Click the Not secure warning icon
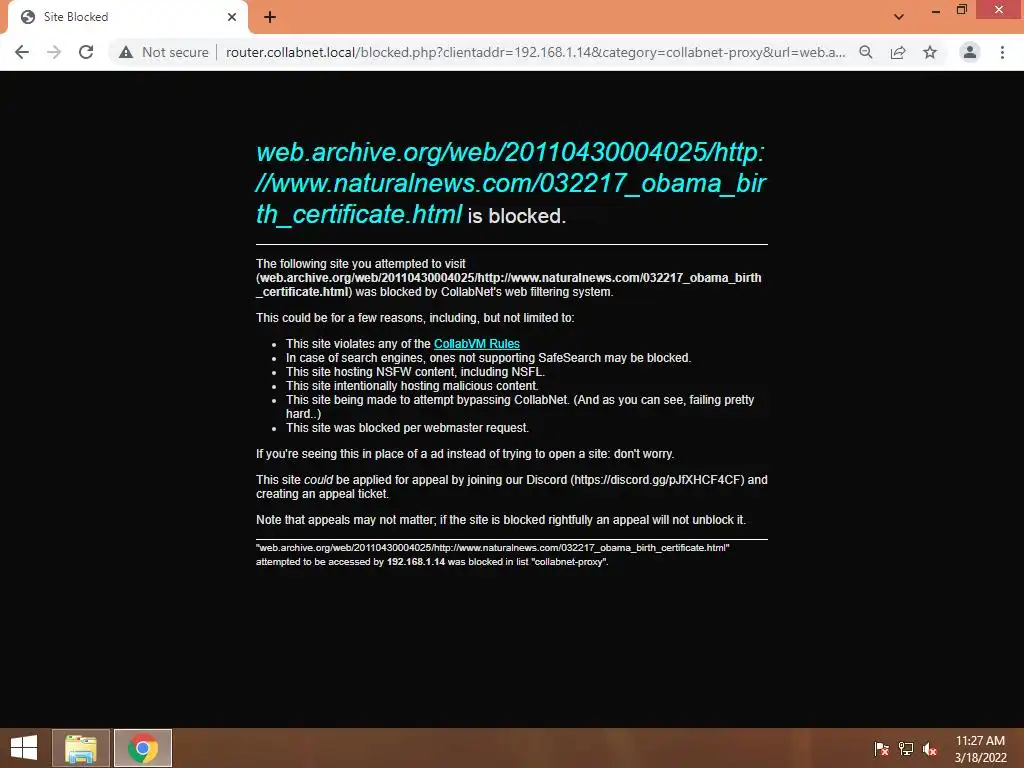 coord(126,52)
